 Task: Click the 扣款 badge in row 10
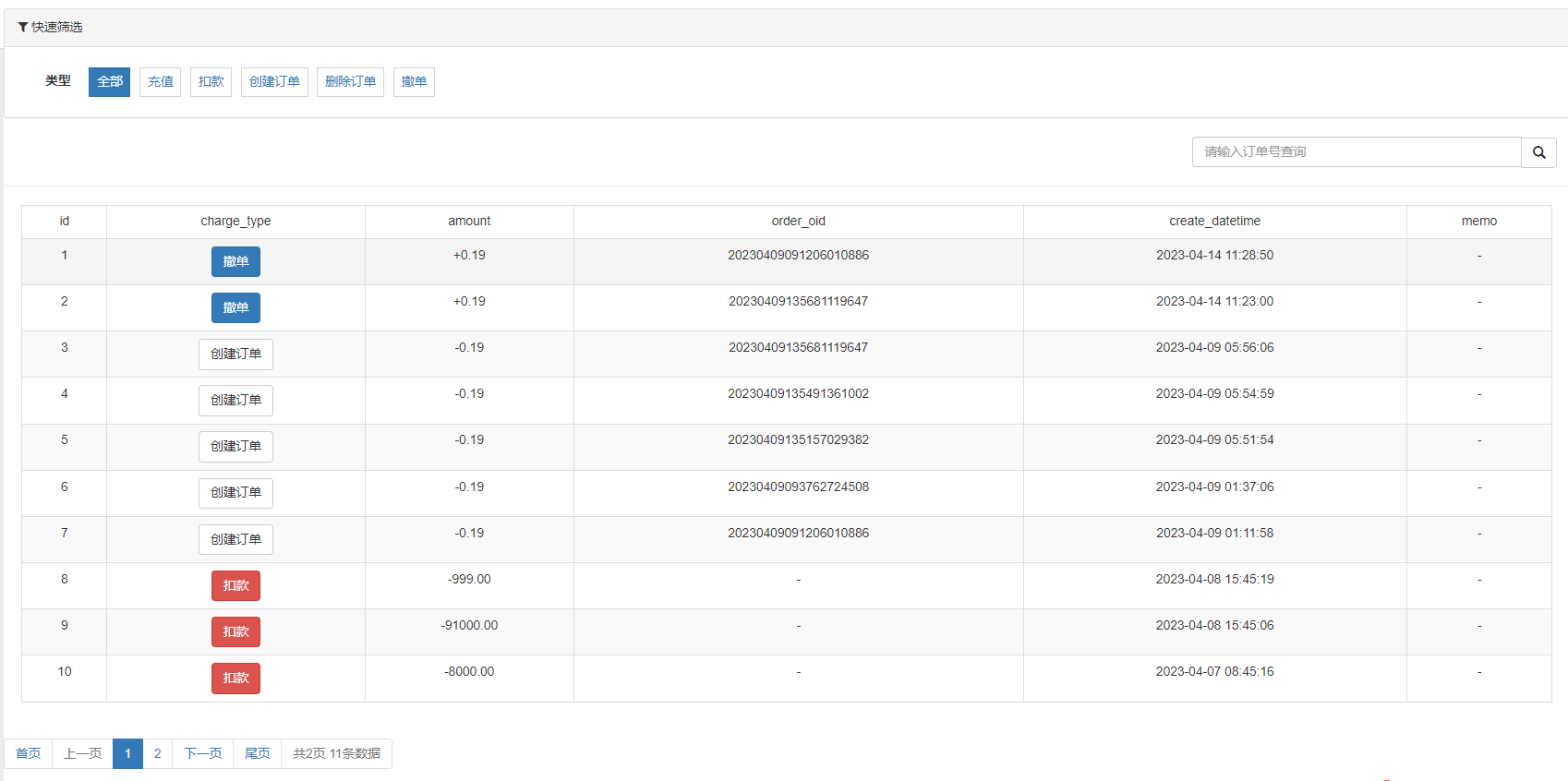click(235, 679)
